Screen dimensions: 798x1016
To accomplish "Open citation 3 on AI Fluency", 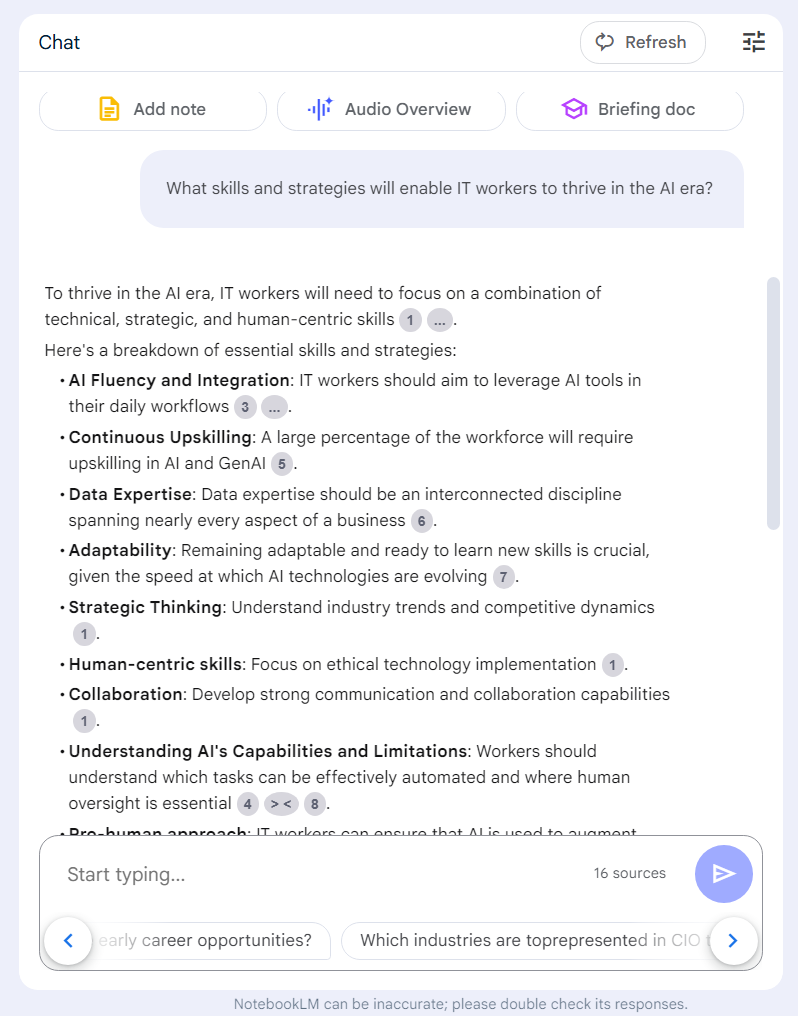I will click(245, 407).
